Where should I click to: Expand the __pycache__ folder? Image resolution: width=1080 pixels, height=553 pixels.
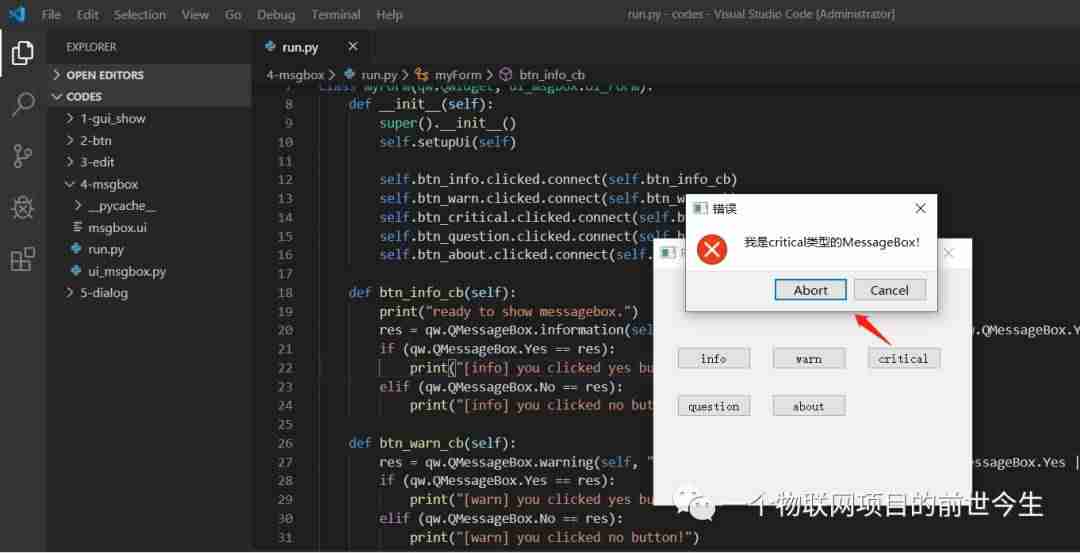(149, 206)
